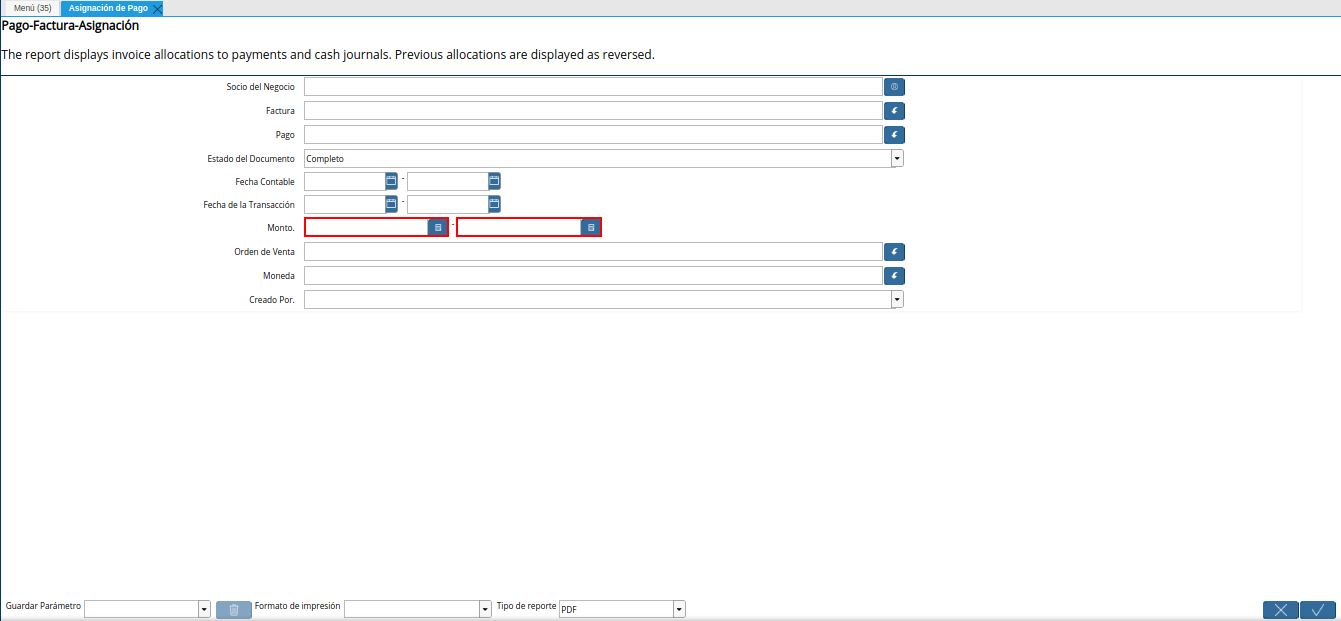This screenshot has height=621, width=1341.
Task: Open calculator for first Monto field
Action: (437, 228)
